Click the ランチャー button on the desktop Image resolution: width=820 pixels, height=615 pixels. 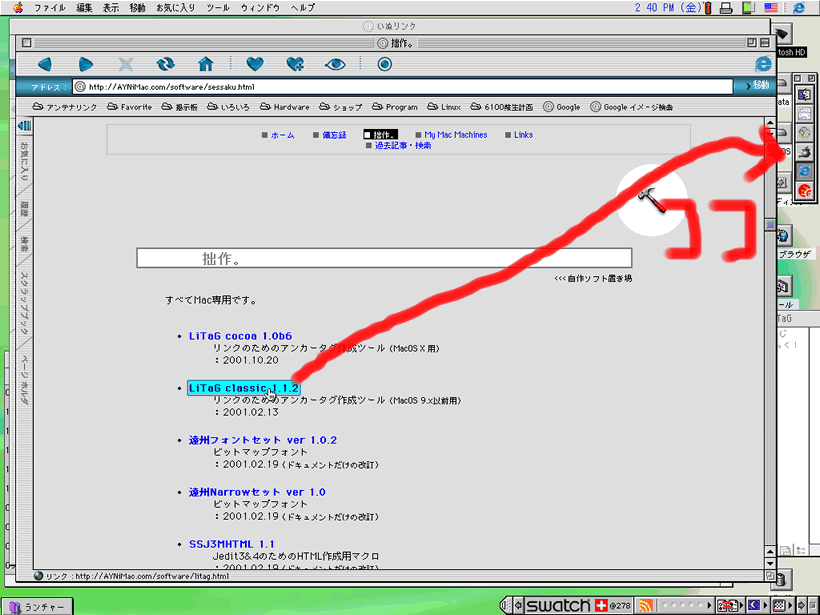pyautogui.click(x=37, y=607)
